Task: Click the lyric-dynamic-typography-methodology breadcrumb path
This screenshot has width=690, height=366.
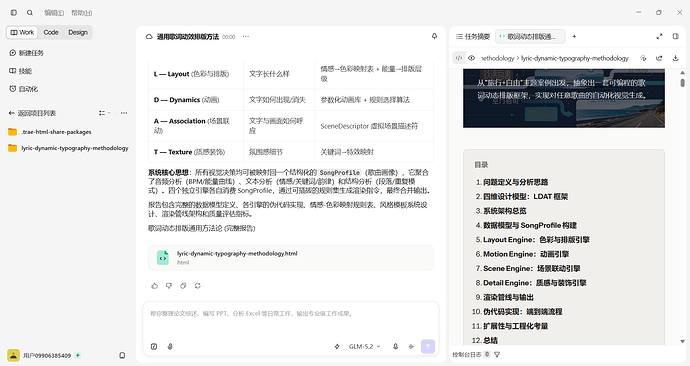Action: [575, 58]
